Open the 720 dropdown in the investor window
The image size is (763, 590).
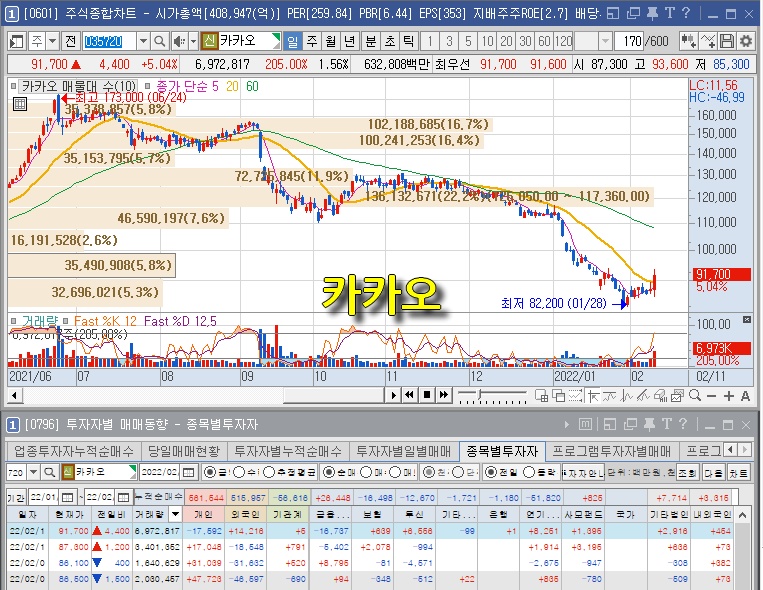coord(33,472)
